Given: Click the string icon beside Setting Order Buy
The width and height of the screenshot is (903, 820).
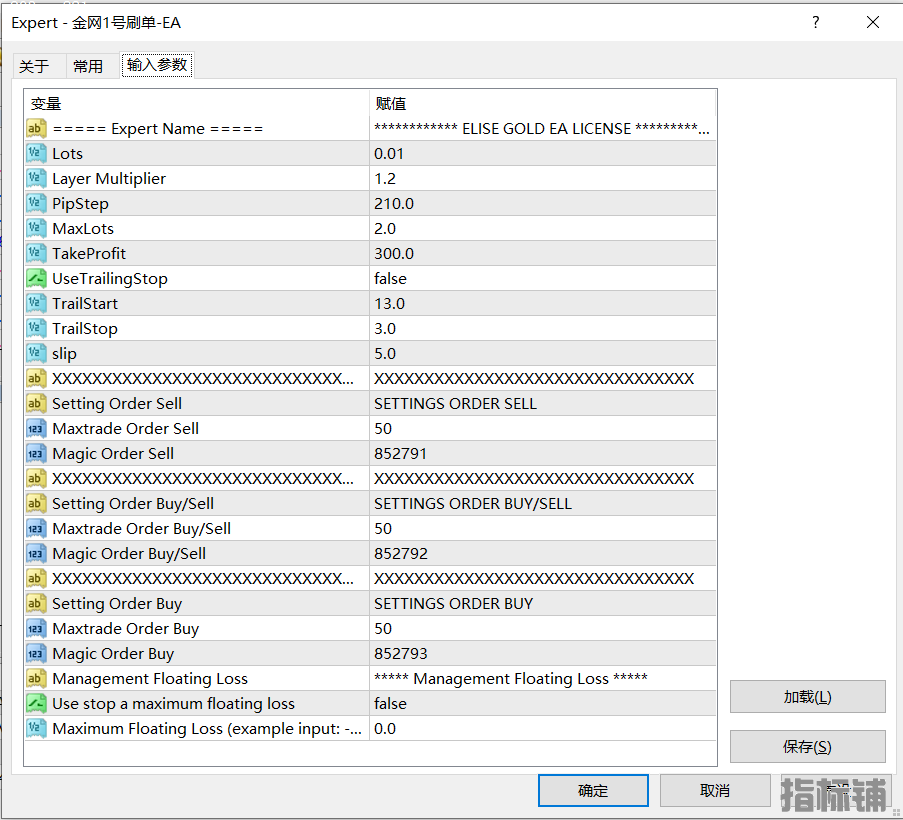Looking at the screenshot, I should 36,603.
